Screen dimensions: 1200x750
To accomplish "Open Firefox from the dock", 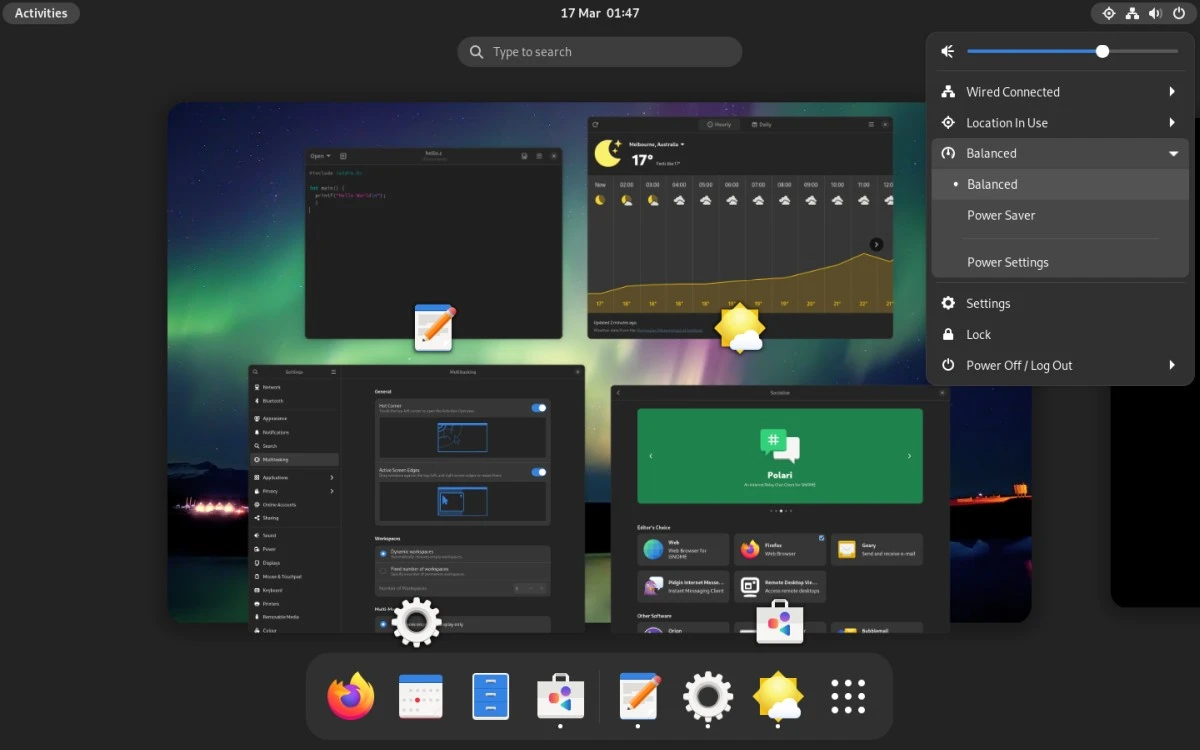I will pos(348,696).
